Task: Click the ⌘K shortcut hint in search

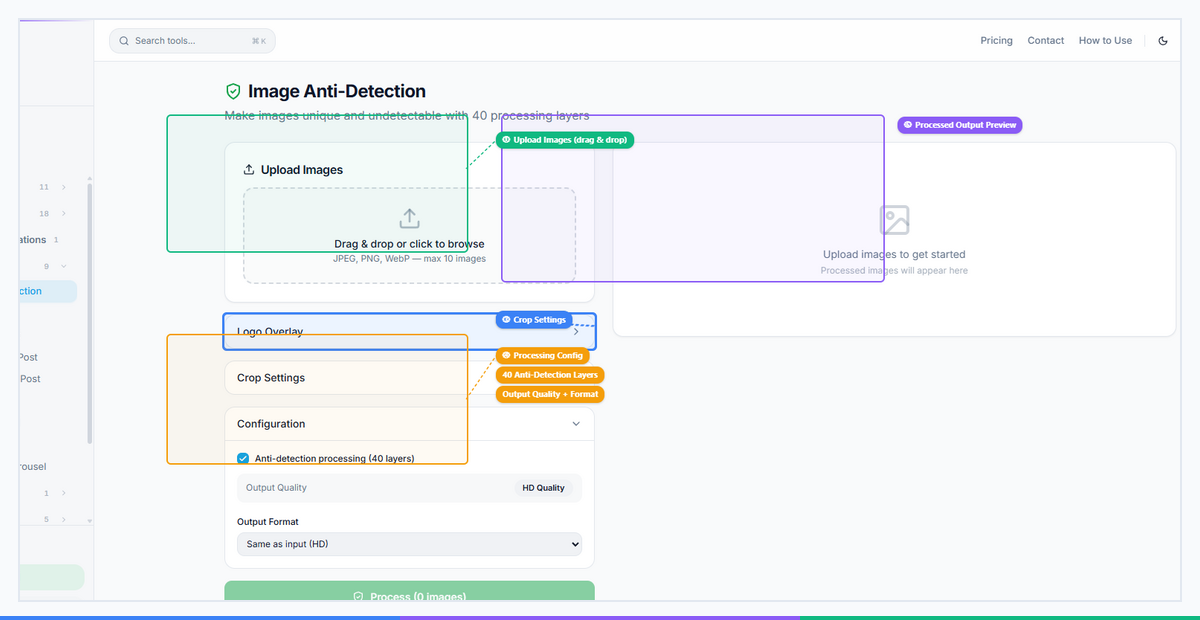Action: (x=259, y=41)
